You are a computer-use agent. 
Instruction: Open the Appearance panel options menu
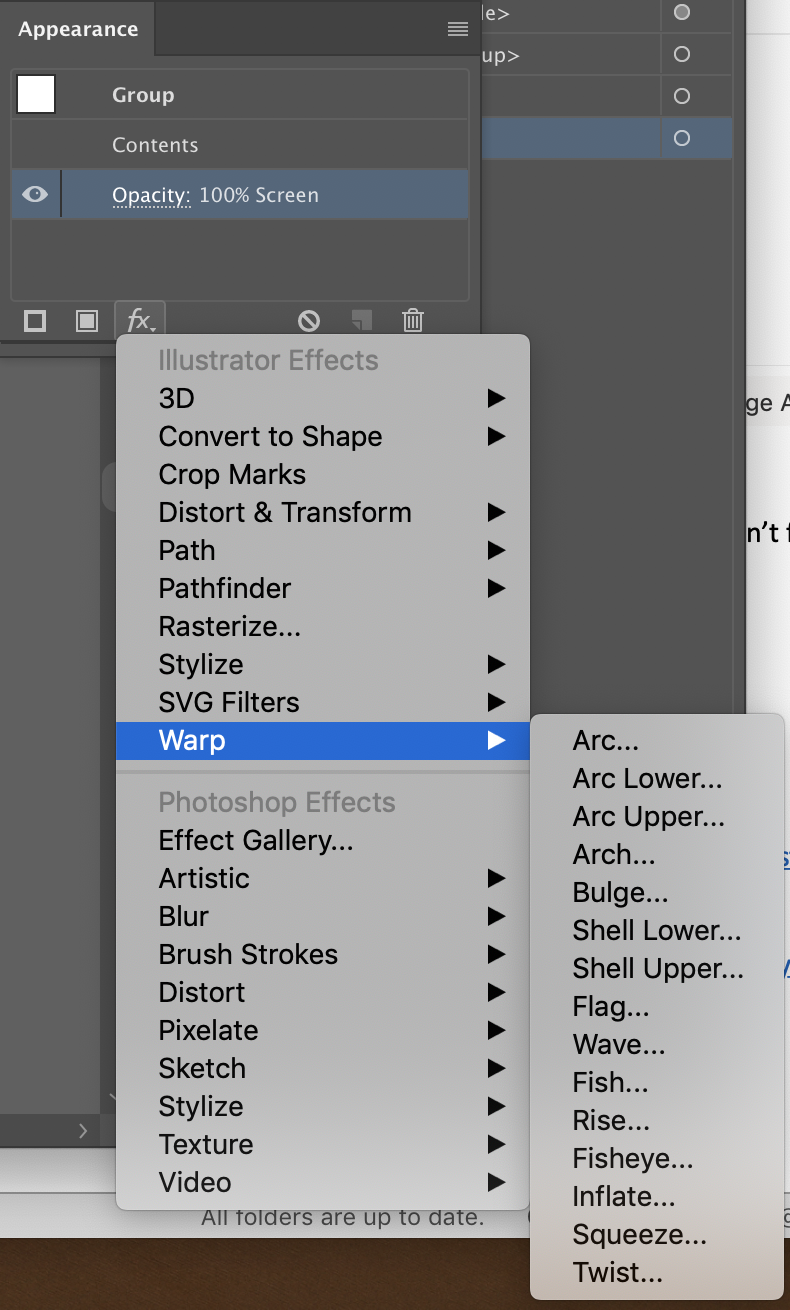point(458,29)
